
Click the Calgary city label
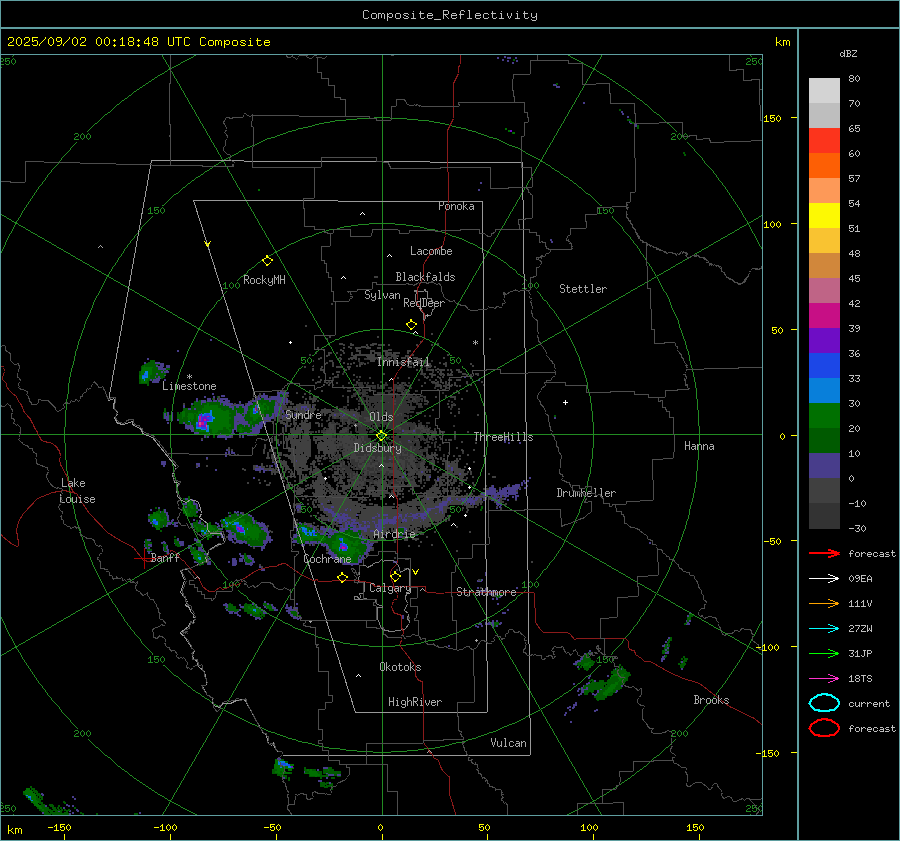[390, 588]
